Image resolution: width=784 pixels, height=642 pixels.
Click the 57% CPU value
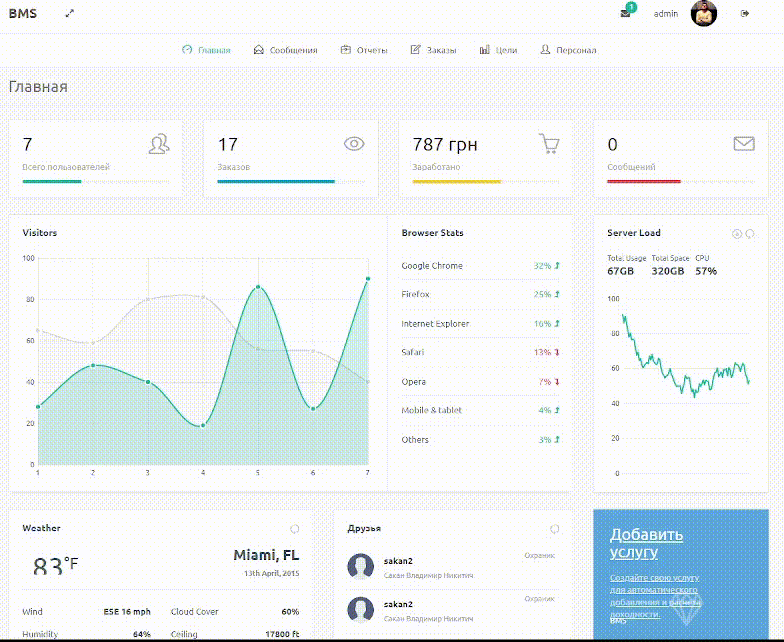706,272
